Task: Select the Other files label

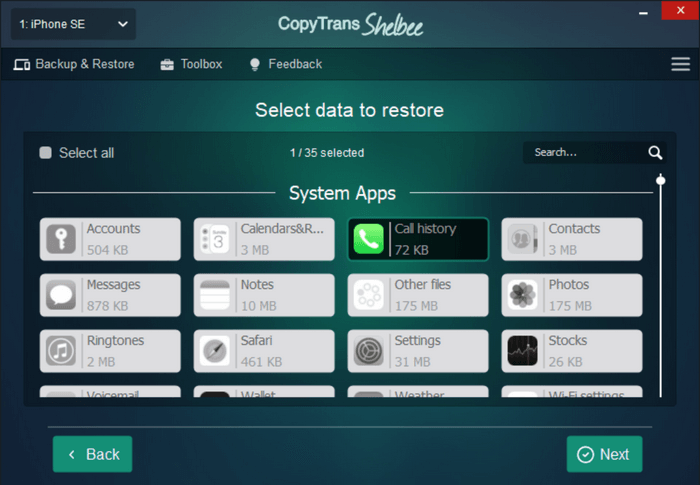Action: [423, 284]
